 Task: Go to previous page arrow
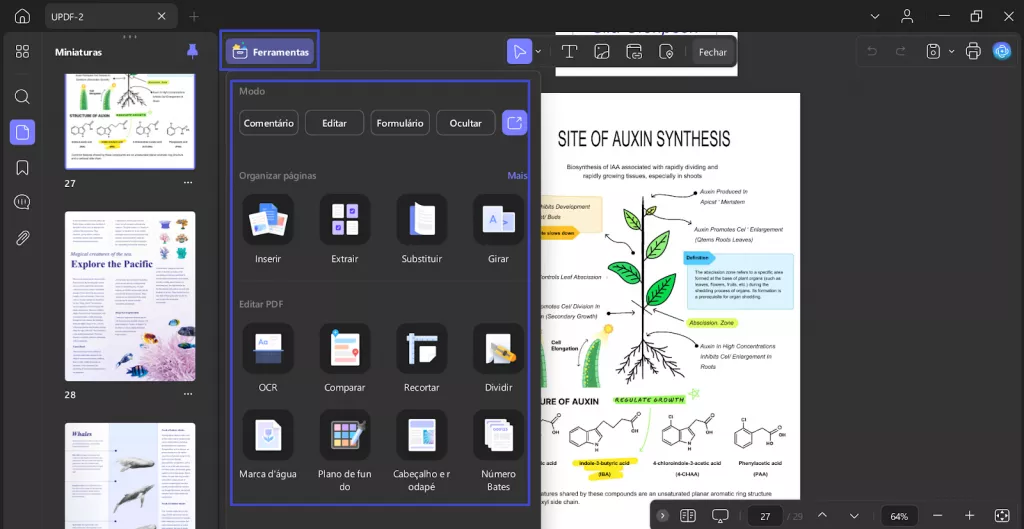point(822,516)
